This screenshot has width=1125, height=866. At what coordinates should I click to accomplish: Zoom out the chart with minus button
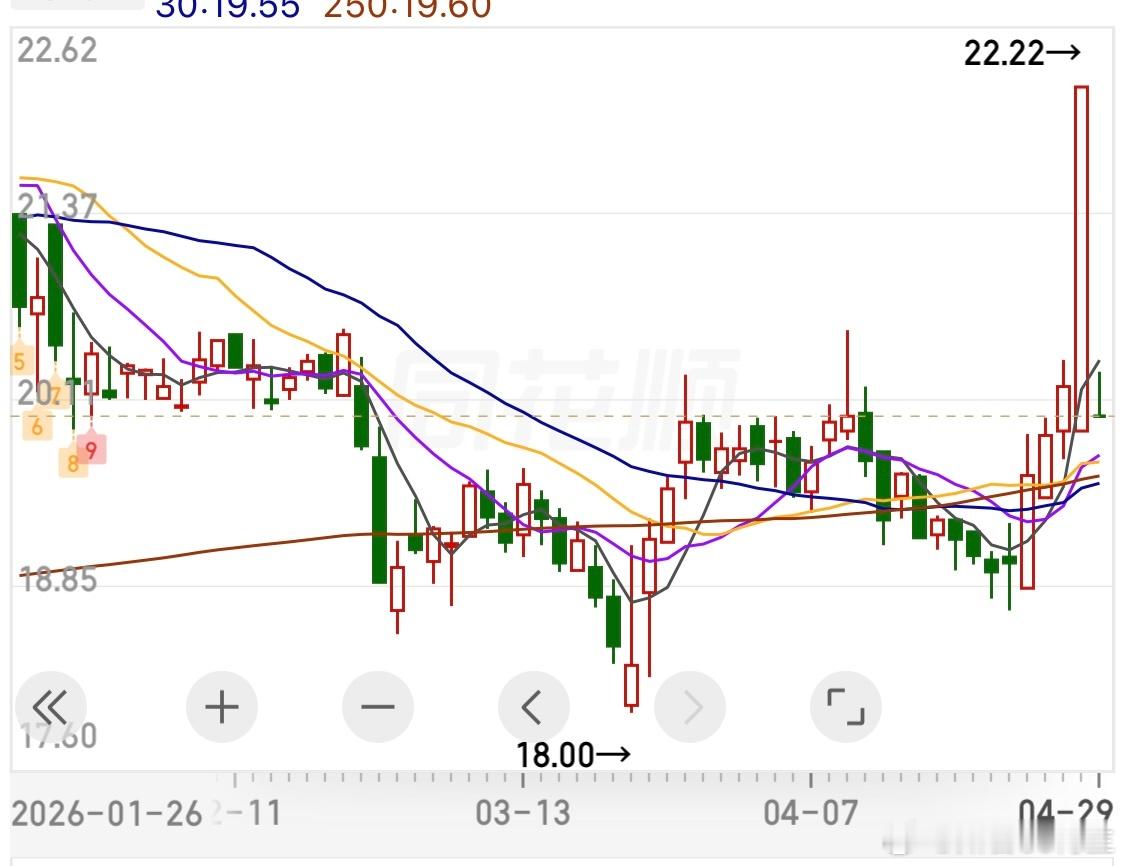(378, 707)
